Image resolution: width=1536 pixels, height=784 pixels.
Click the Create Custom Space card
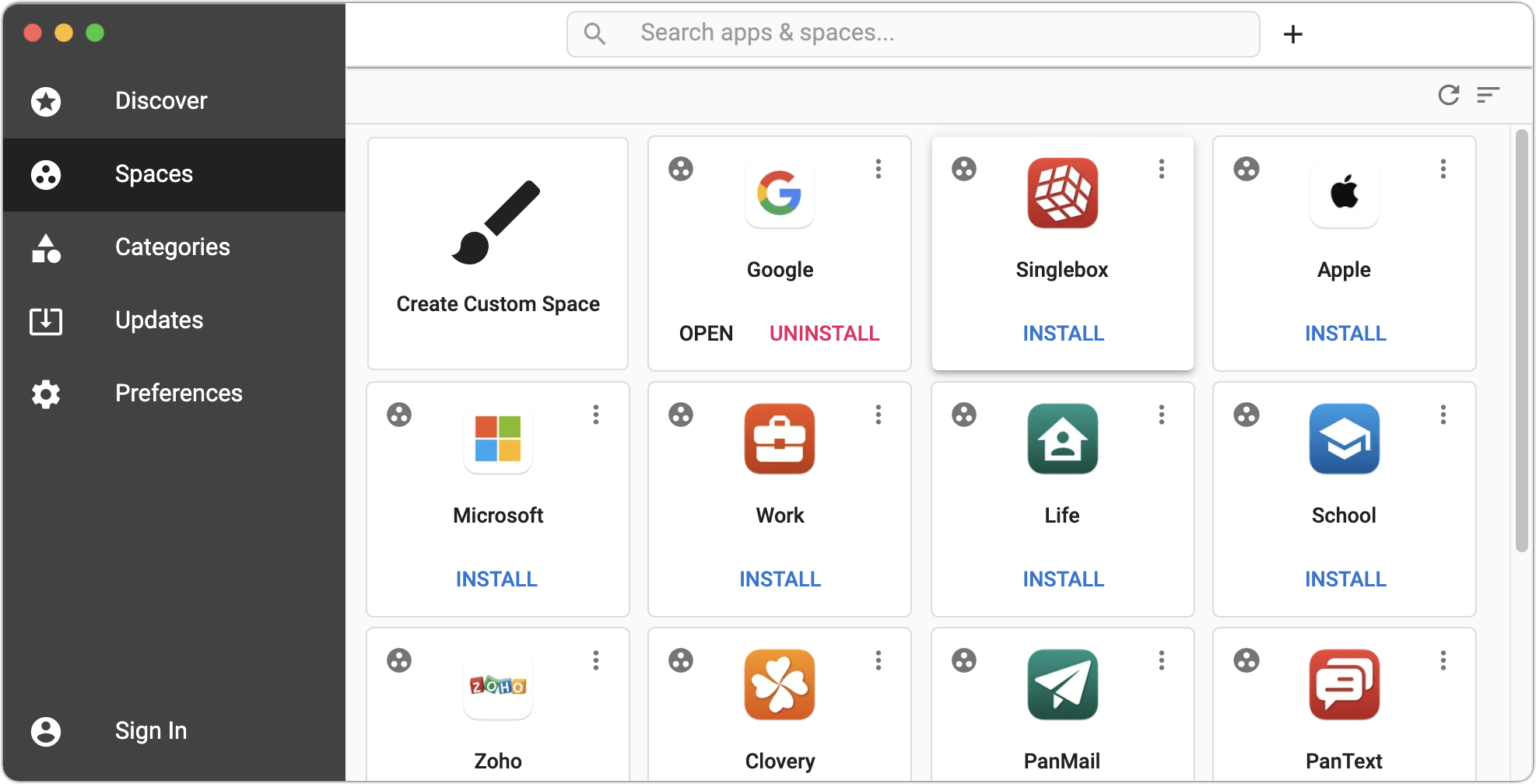[498, 254]
